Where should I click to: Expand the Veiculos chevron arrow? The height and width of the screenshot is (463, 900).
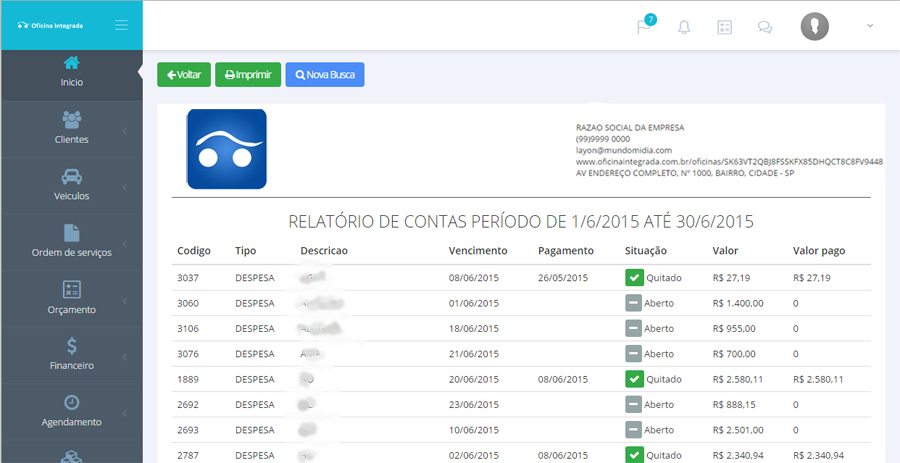click(x=125, y=187)
